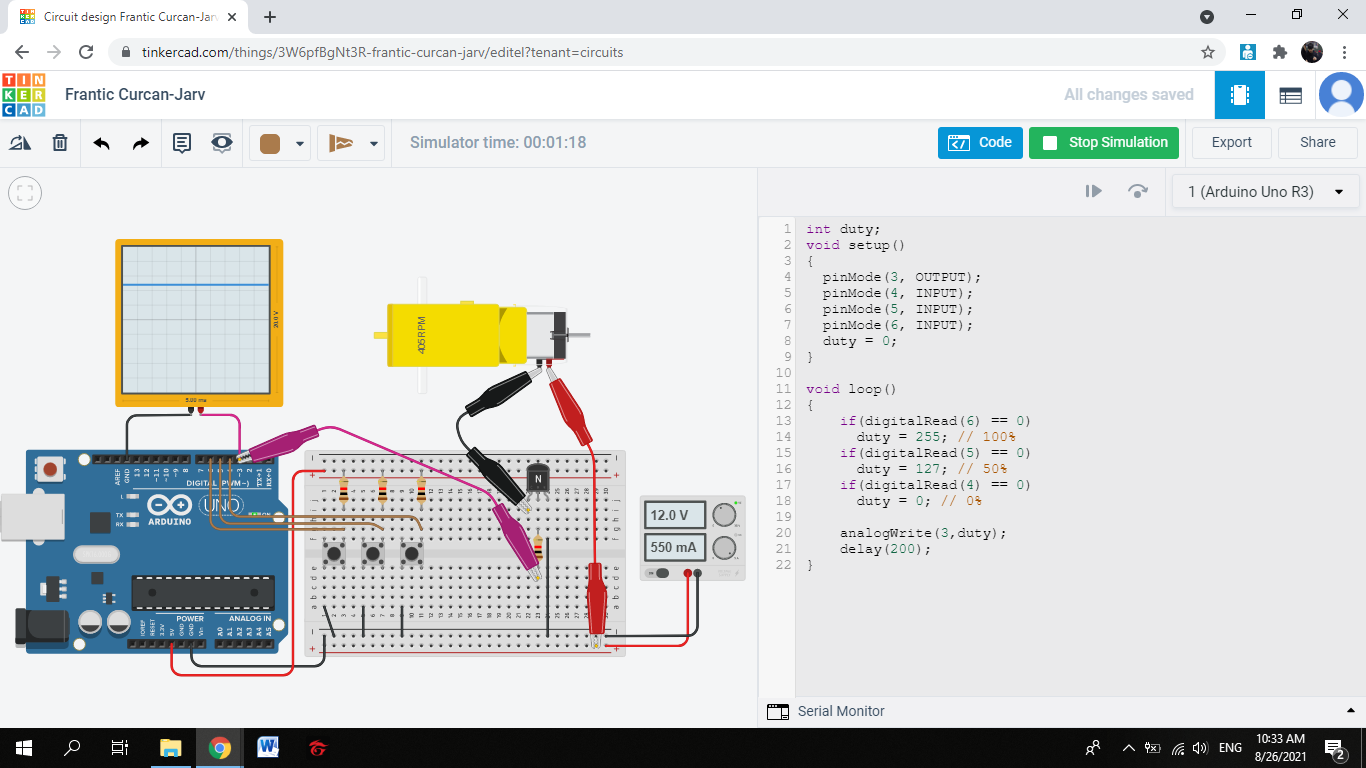Turn the power supply voltage knob

point(723,516)
